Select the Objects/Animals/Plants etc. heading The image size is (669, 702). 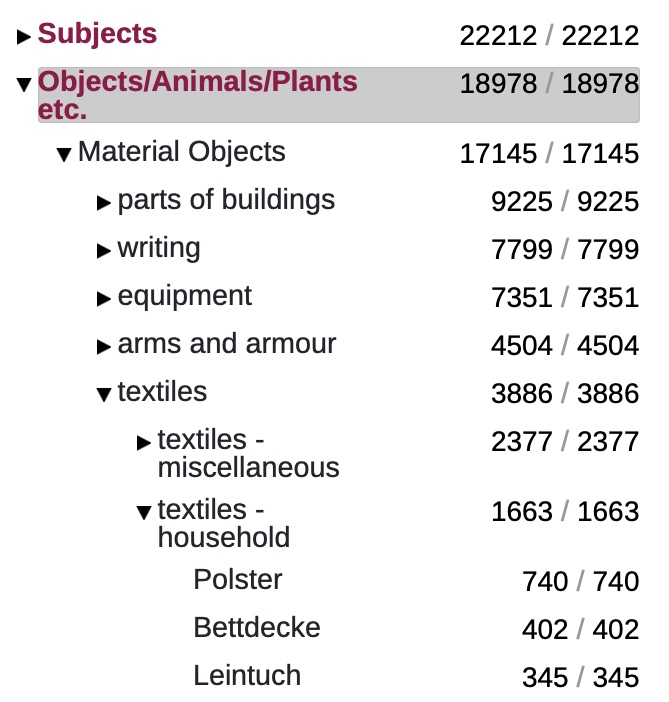pos(197,94)
